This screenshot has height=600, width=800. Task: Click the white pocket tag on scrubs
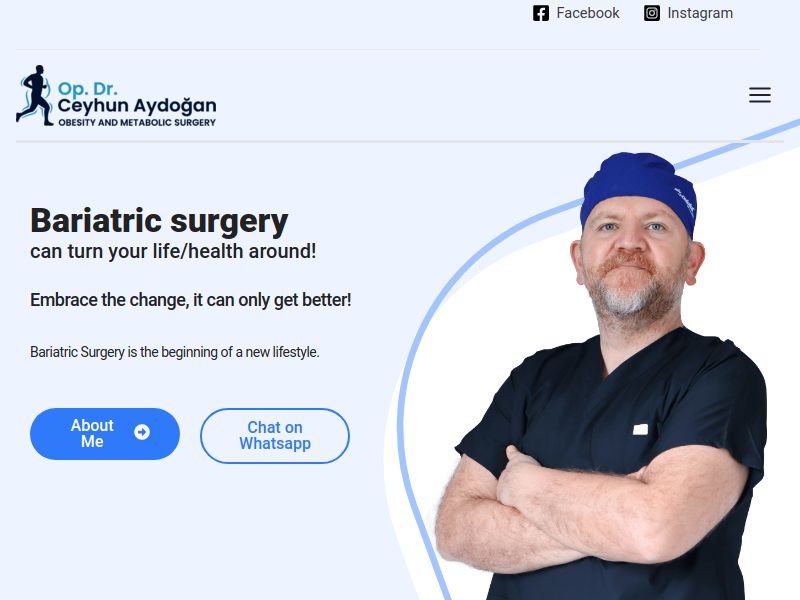(640, 430)
